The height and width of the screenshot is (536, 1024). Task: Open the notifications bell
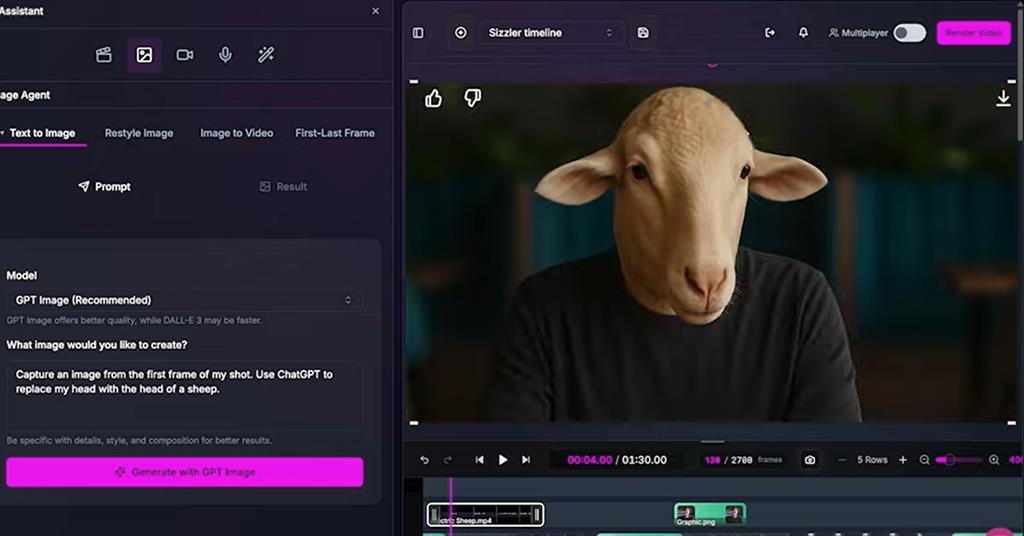[x=803, y=33]
